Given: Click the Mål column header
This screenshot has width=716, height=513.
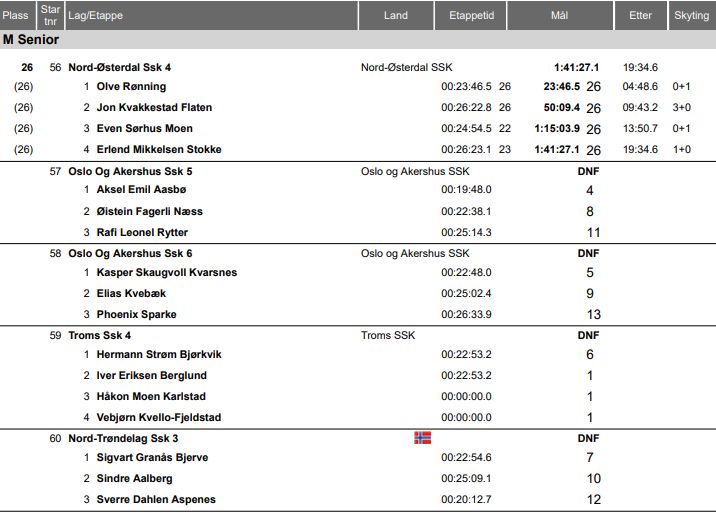Looking at the screenshot, I should pyautogui.click(x=559, y=15).
